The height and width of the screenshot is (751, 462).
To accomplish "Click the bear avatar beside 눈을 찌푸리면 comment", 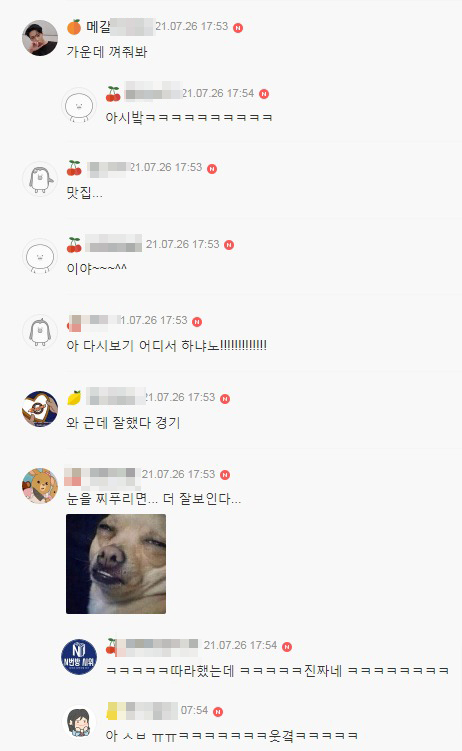I will pos(40,486).
